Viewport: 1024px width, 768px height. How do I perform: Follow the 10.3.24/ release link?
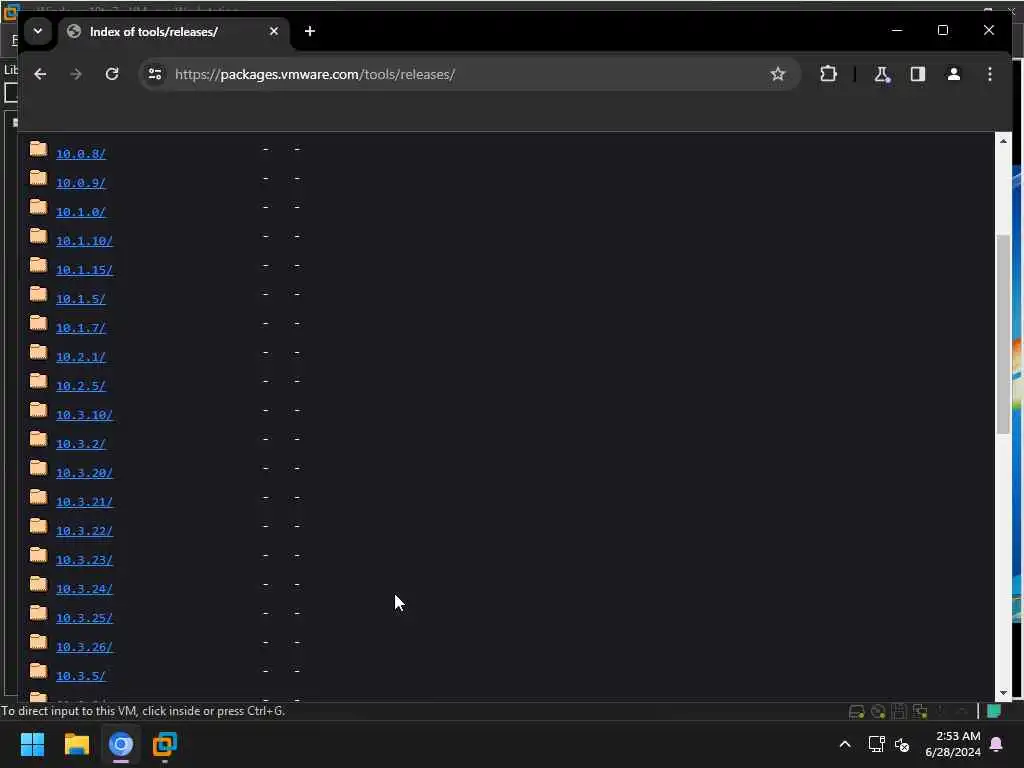[x=84, y=589]
